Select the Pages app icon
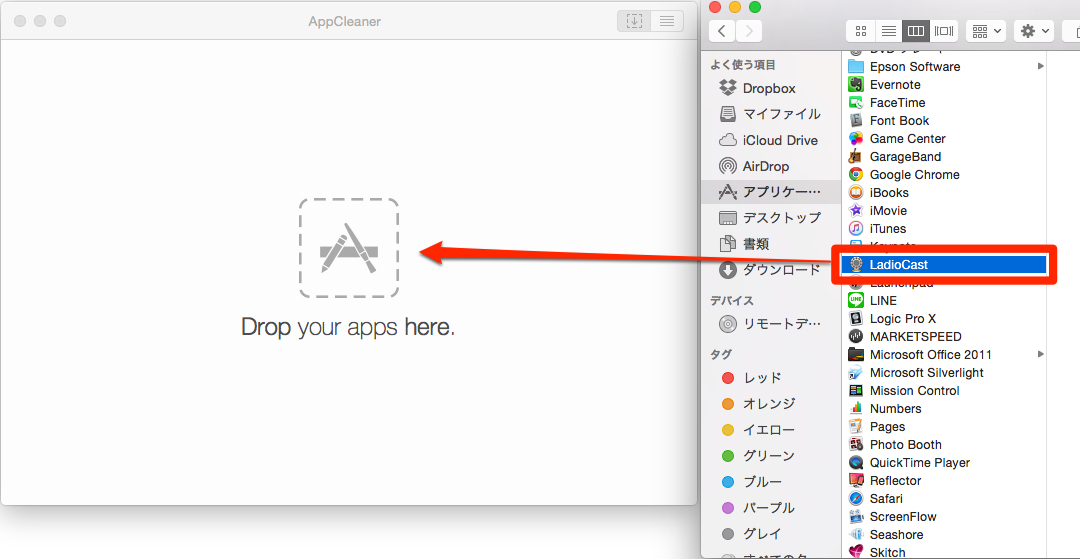The height and width of the screenshot is (559, 1080). (x=856, y=426)
